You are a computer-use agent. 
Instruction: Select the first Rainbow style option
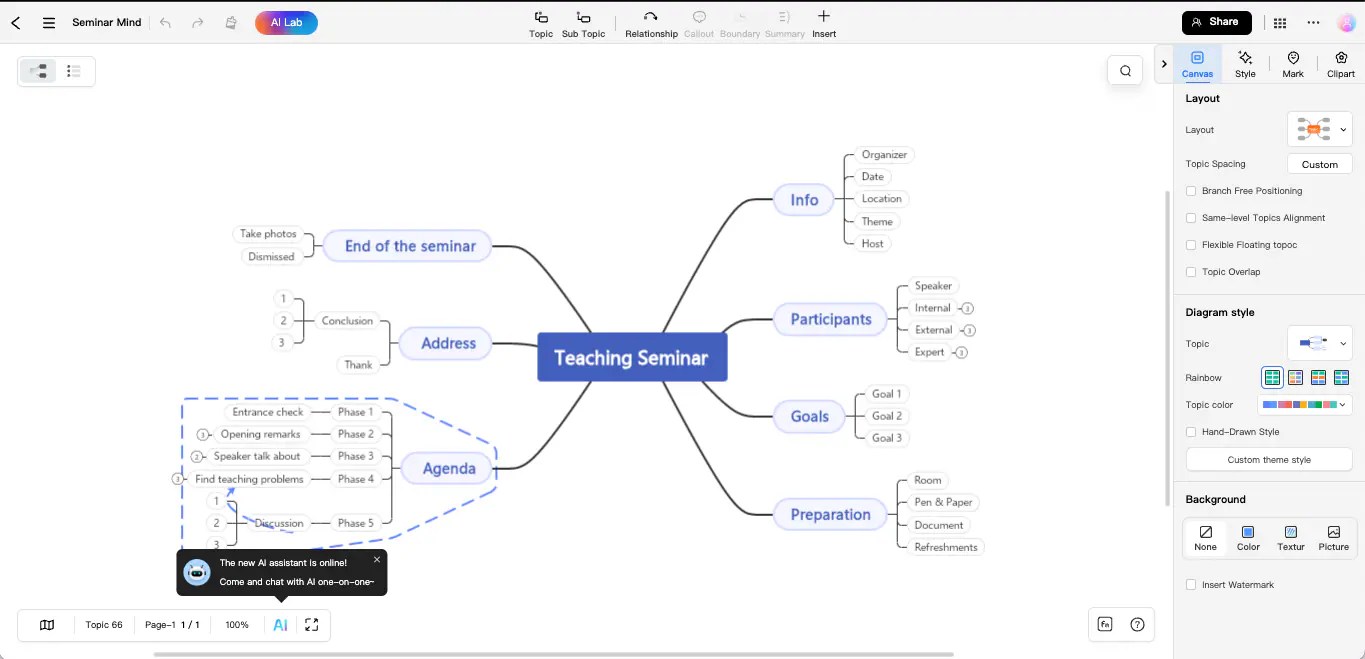pos(1272,378)
